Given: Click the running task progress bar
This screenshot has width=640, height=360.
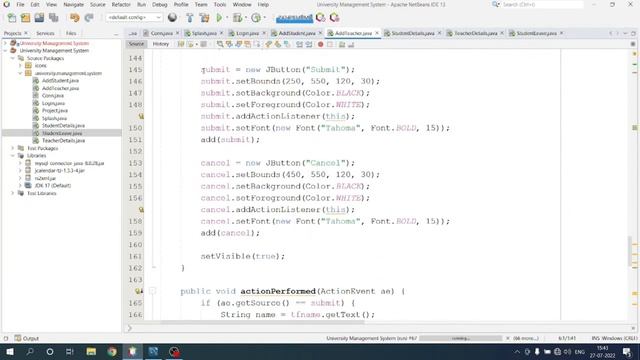Looking at the screenshot, I should (x=460, y=338).
